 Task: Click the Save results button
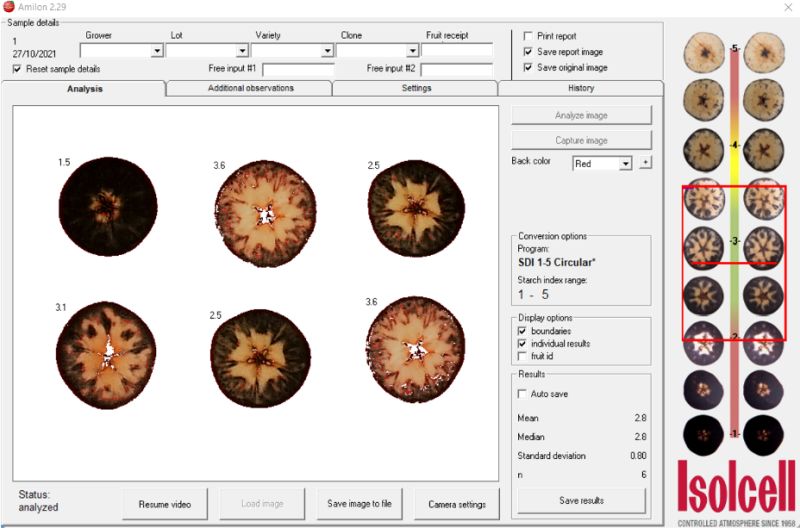tap(581, 500)
